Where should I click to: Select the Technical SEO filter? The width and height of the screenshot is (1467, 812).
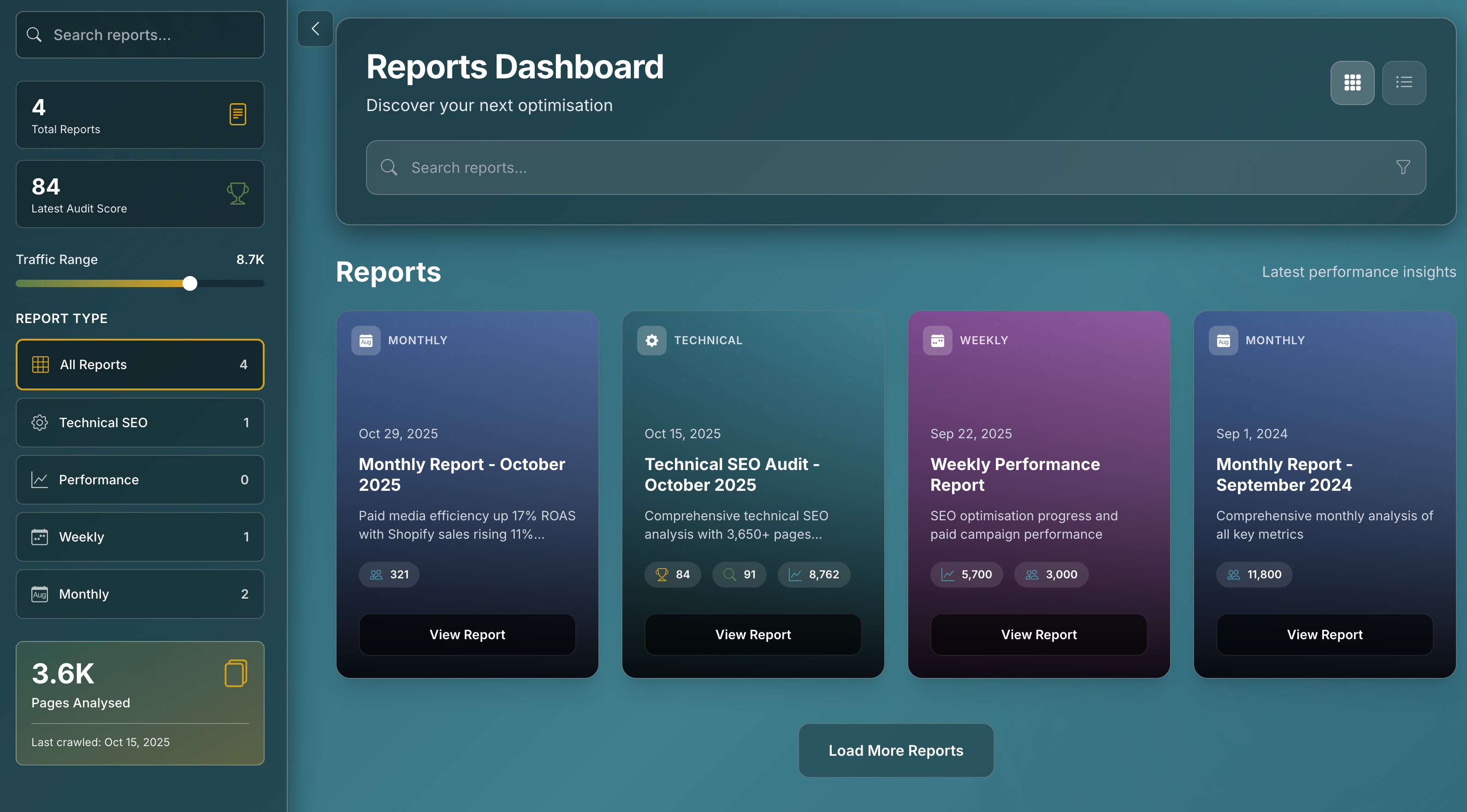(x=140, y=423)
